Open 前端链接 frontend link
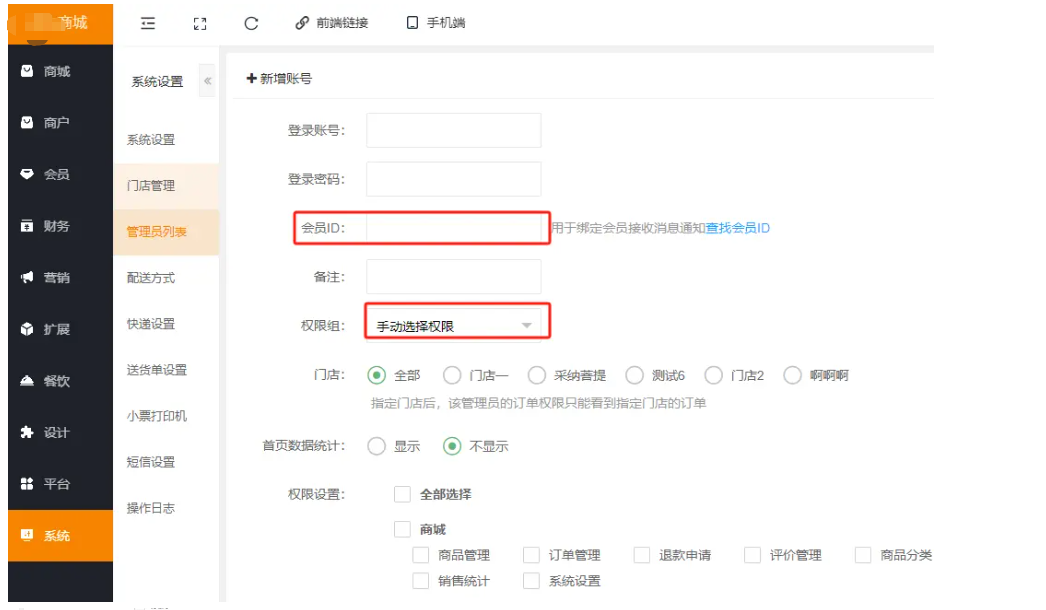The image size is (1046, 610). [x=332, y=23]
